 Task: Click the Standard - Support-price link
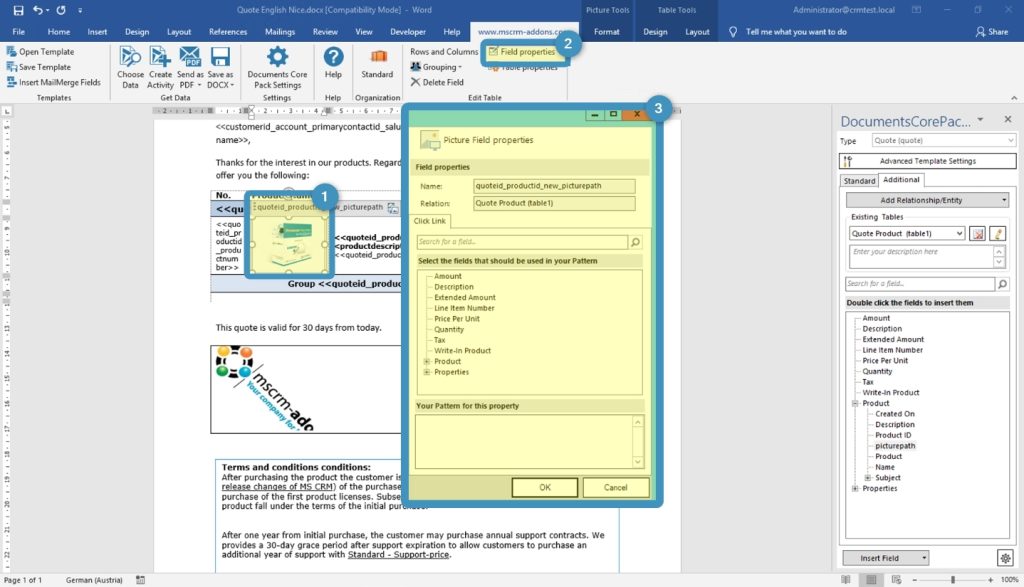coord(398,554)
